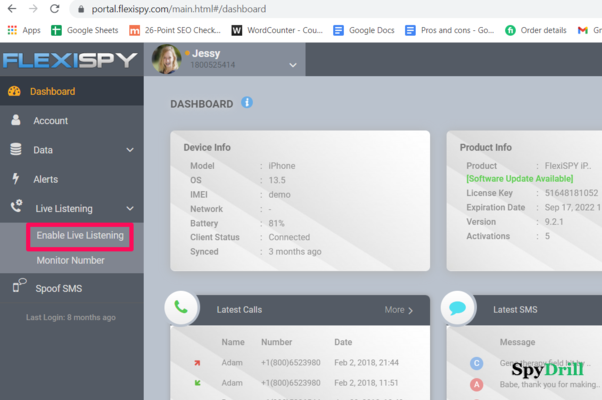Viewport: 602px width, 400px height.
Task: Click Jessy's profile avatar photo
Action: click(x=166, y=59)
